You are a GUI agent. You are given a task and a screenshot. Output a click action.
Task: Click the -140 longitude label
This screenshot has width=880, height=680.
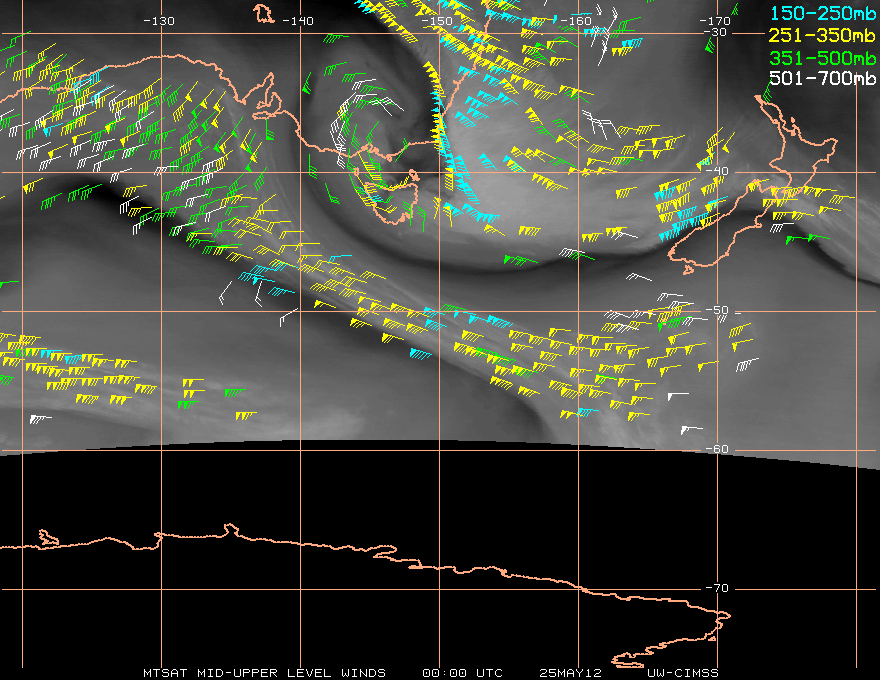coord(297,21)
